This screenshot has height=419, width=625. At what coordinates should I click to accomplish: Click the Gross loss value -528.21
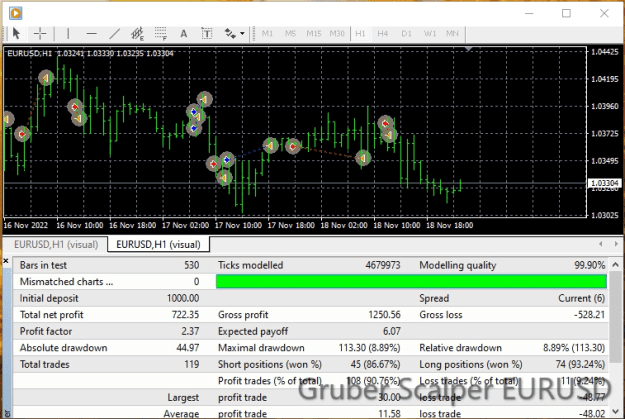(590, 315)
